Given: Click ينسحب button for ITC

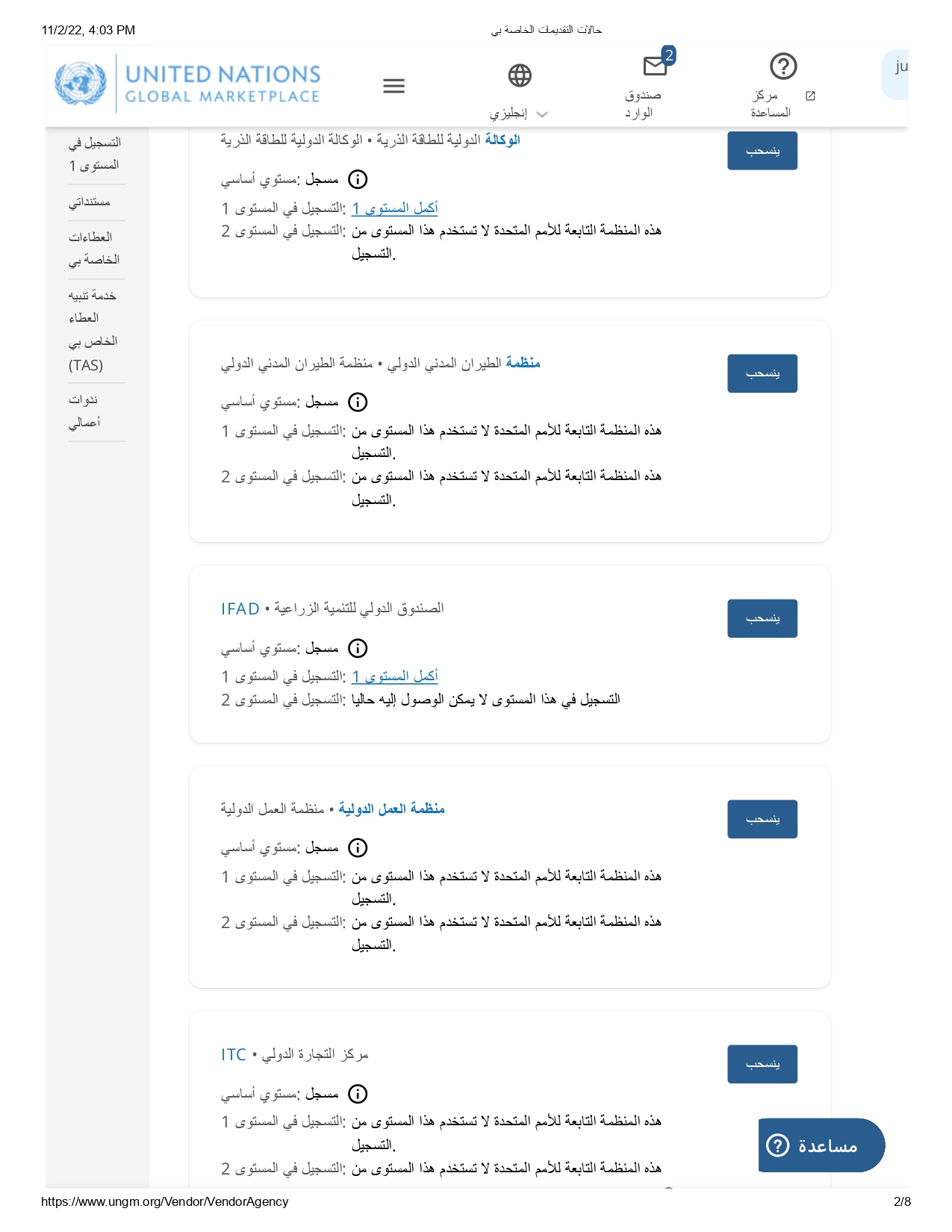Looking at the screenshot, I should coord(762,1064).
